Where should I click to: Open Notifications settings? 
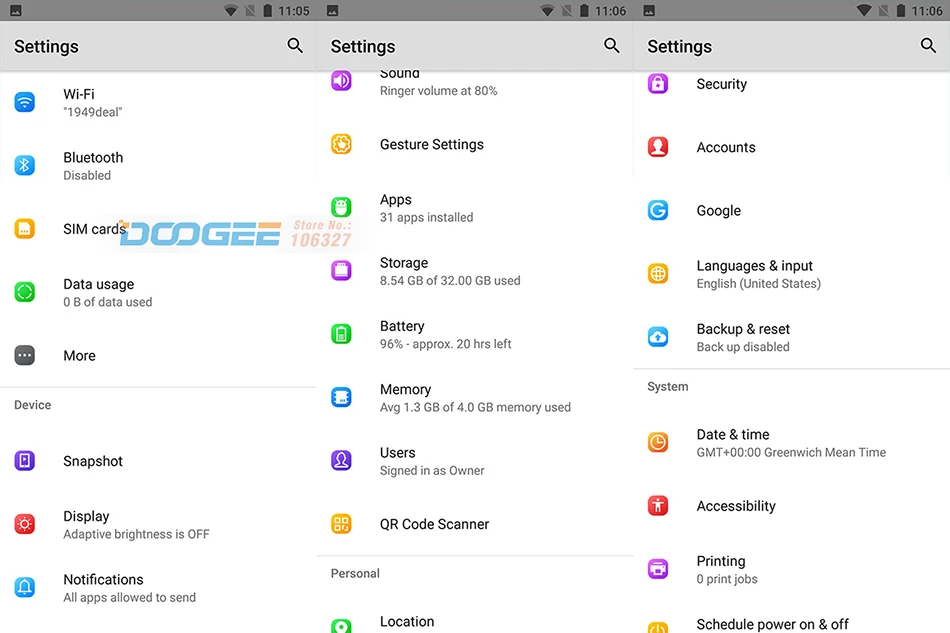158,588
